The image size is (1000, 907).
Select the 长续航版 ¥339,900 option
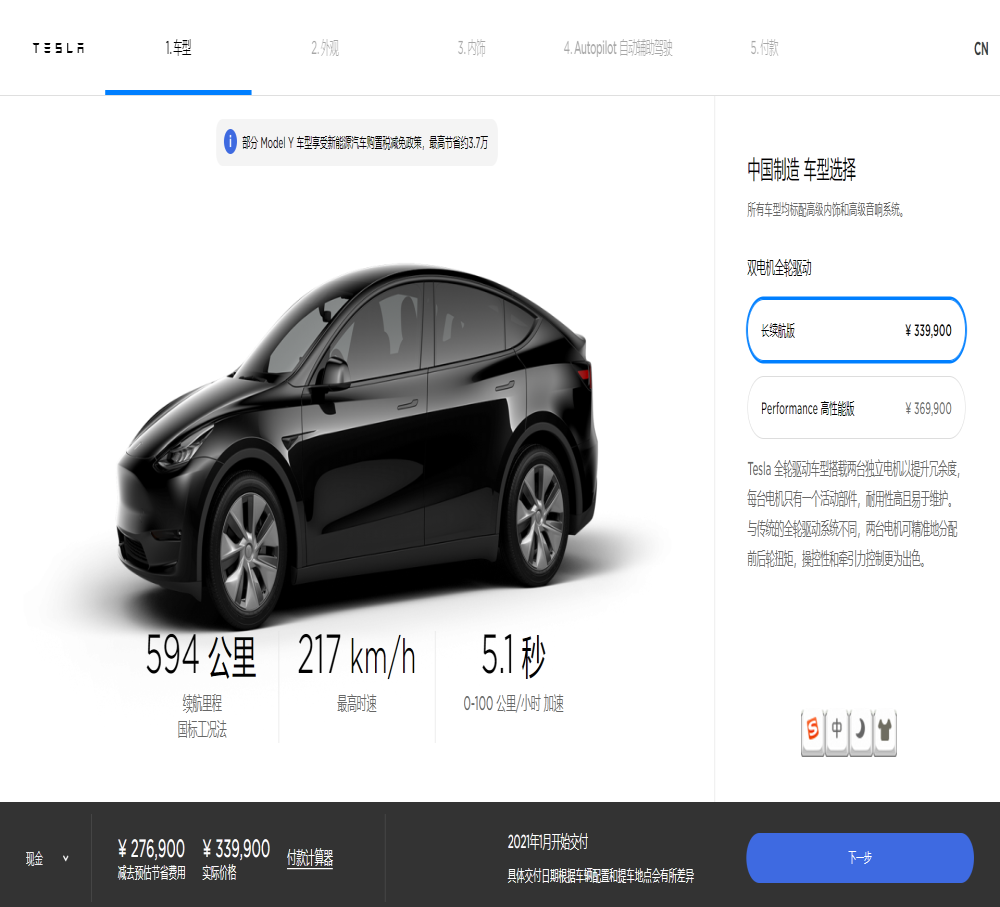(x=856, y=330)
